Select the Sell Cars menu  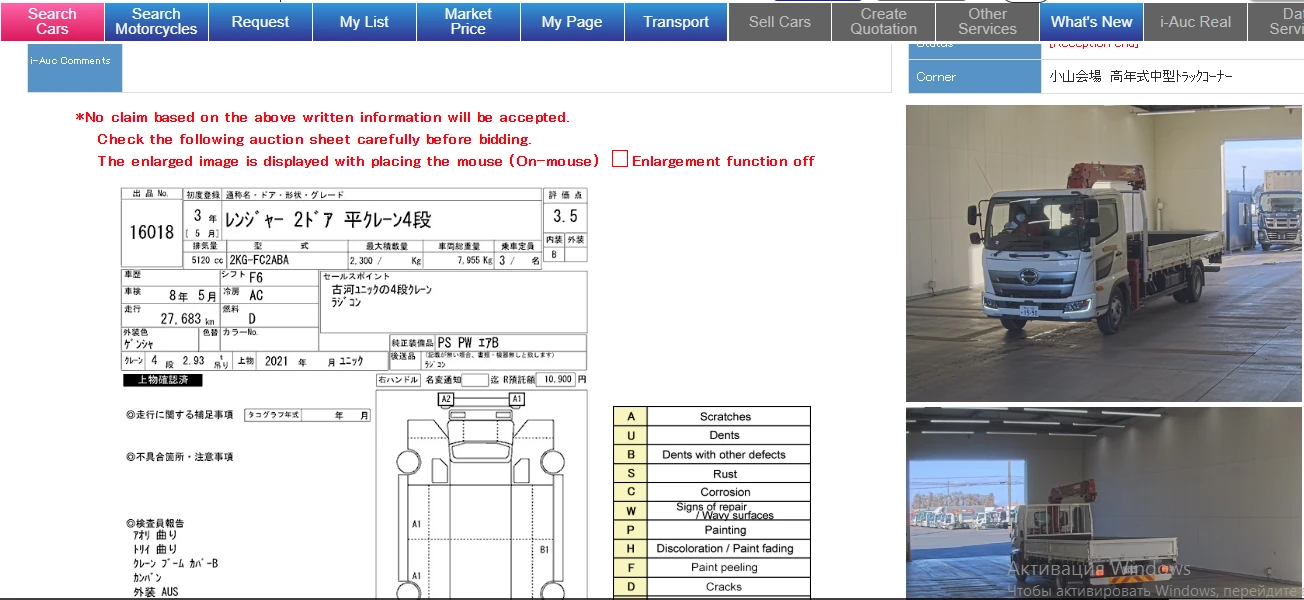tap(780, 21)
